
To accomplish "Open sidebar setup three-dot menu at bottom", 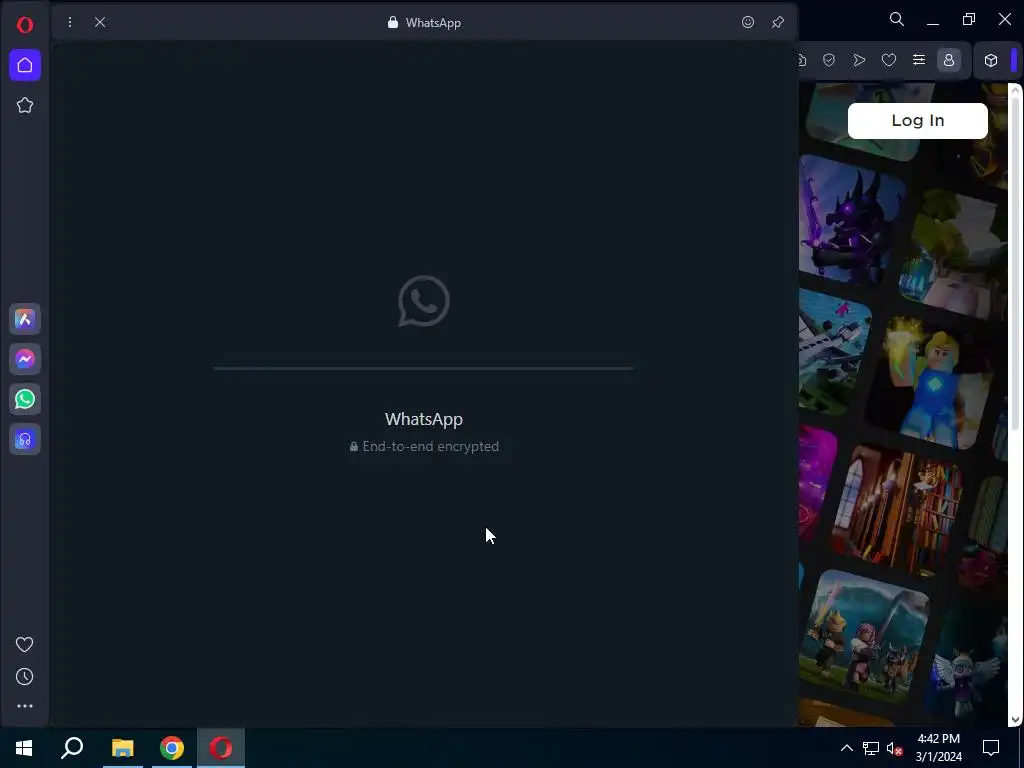I will coord(25,706).
